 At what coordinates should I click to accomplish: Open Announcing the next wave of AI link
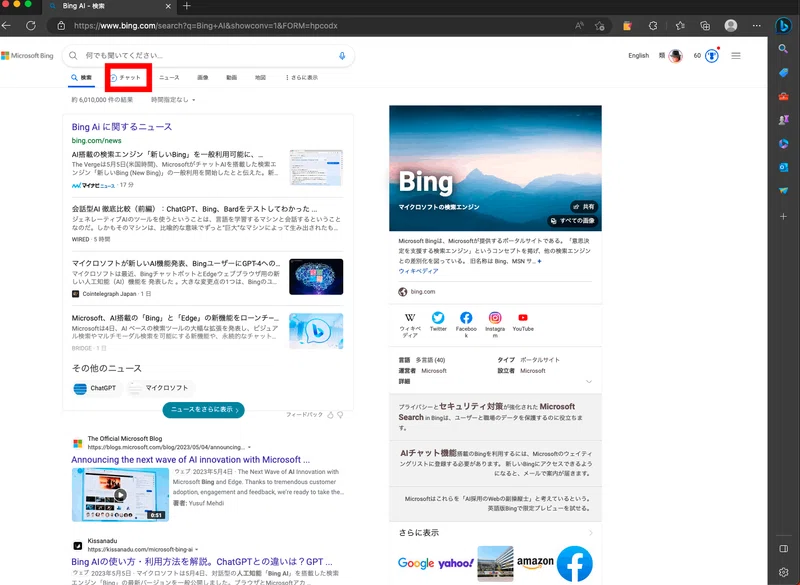tap(190, 460)
